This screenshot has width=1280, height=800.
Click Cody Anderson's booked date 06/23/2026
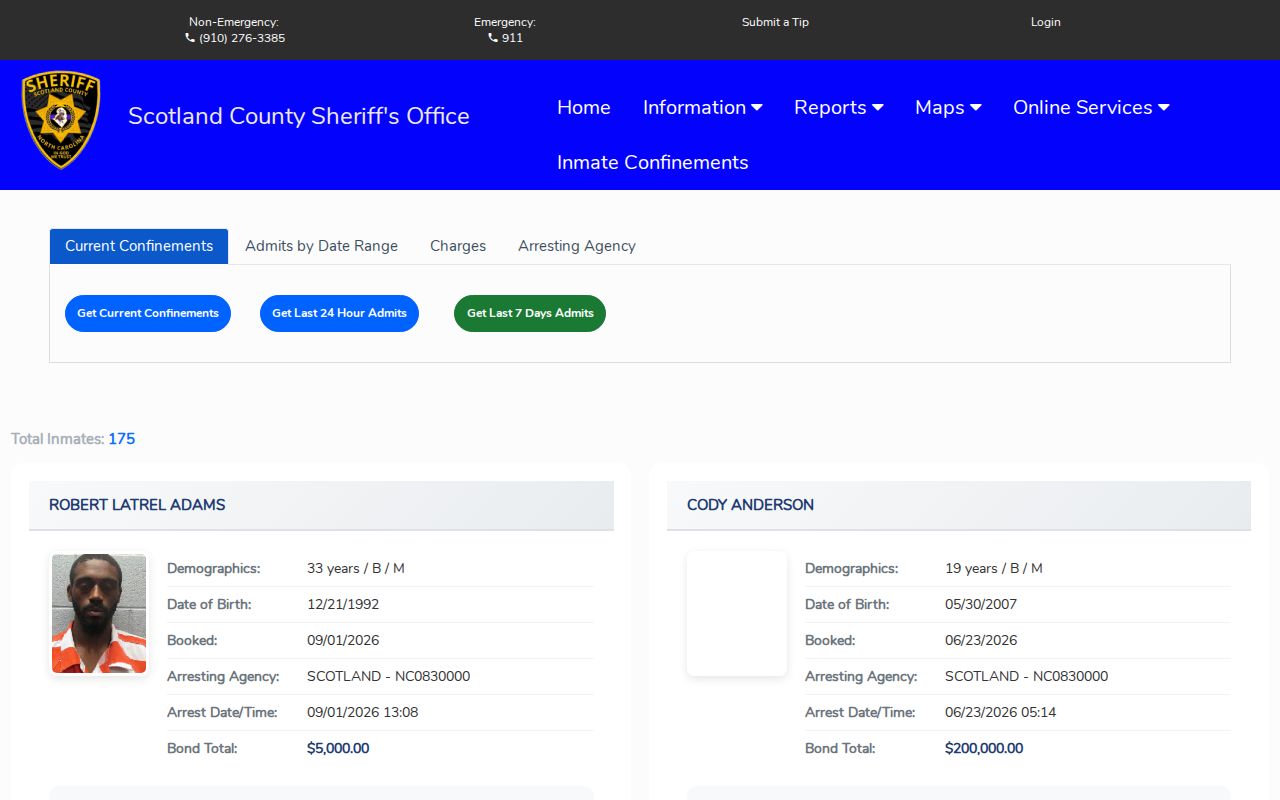click(x=981, y=640)
